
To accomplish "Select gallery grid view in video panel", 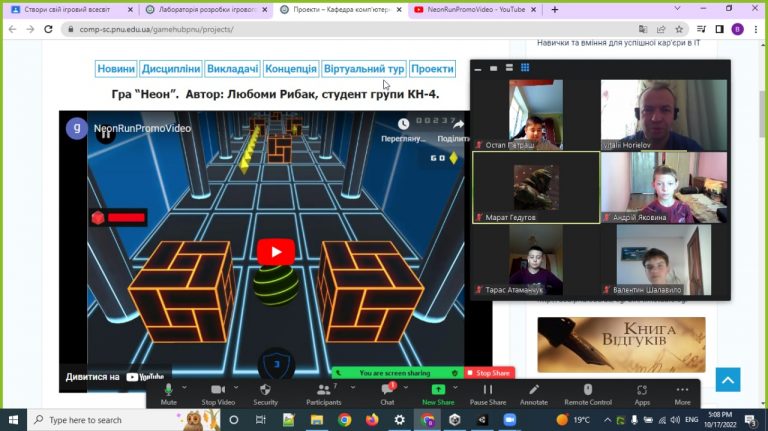I will click(x=525, y=68).
